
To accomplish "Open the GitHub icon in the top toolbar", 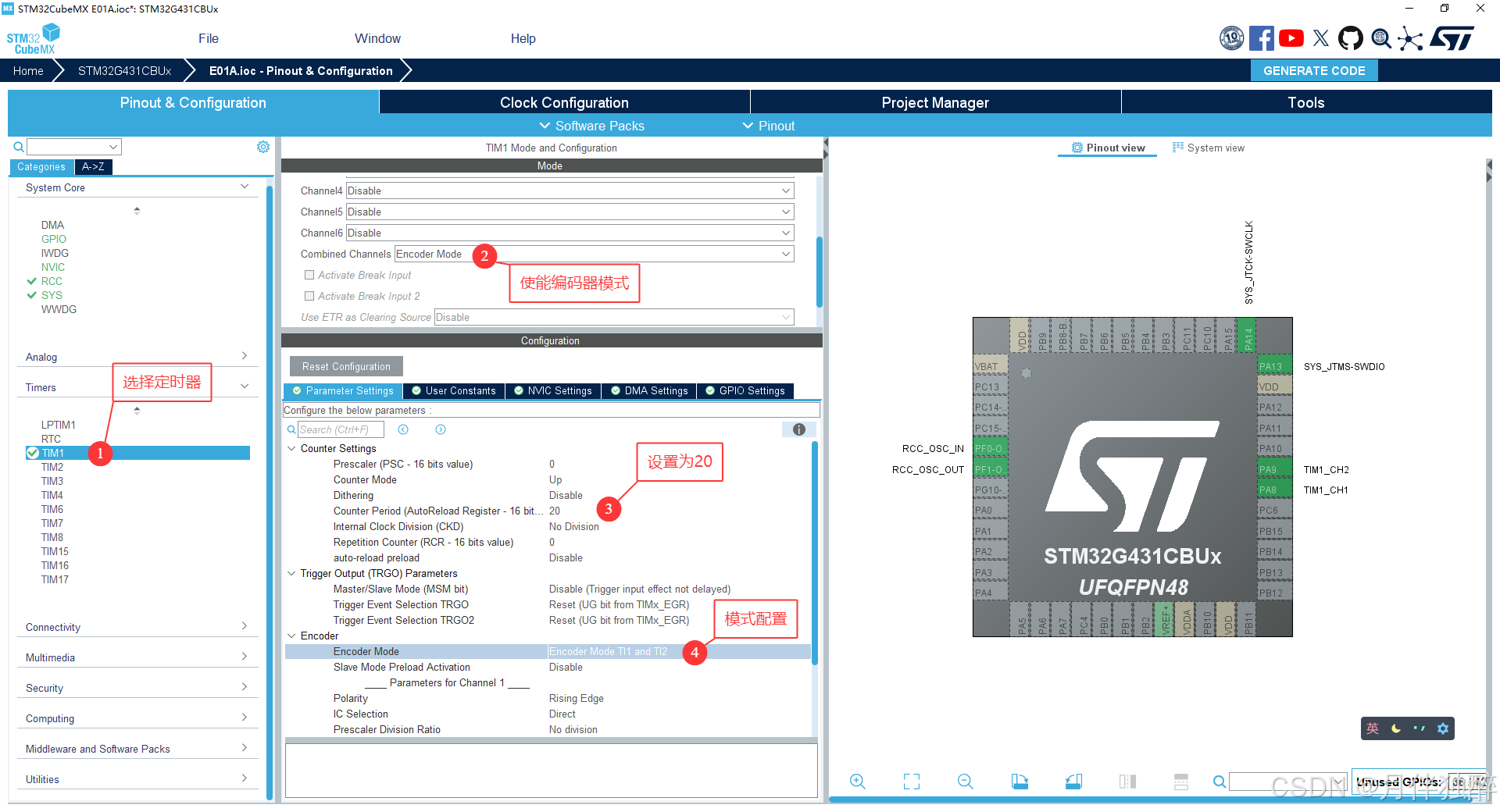I will (1351, 37).
